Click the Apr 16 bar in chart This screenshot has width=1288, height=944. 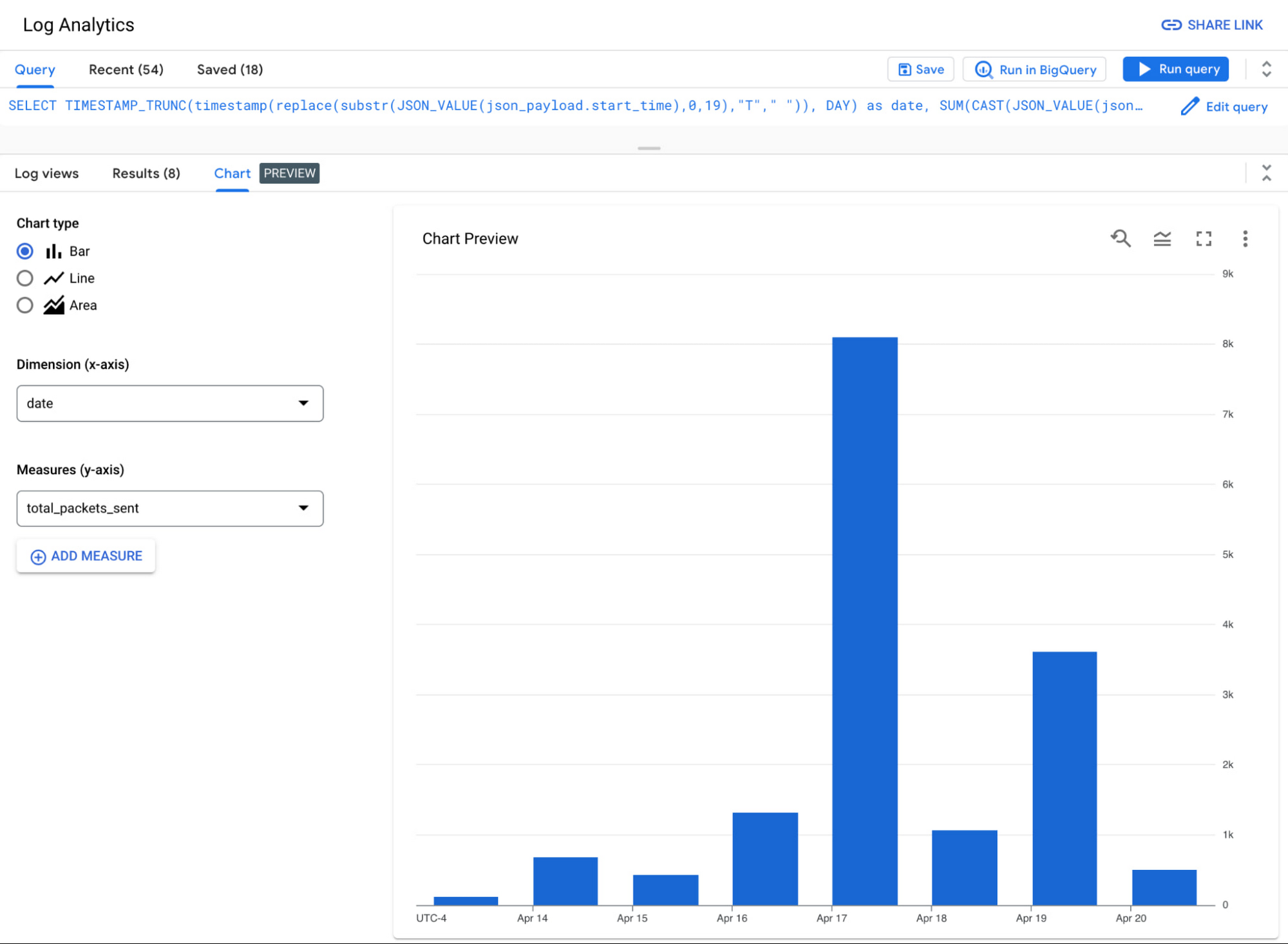pos(765,859)
